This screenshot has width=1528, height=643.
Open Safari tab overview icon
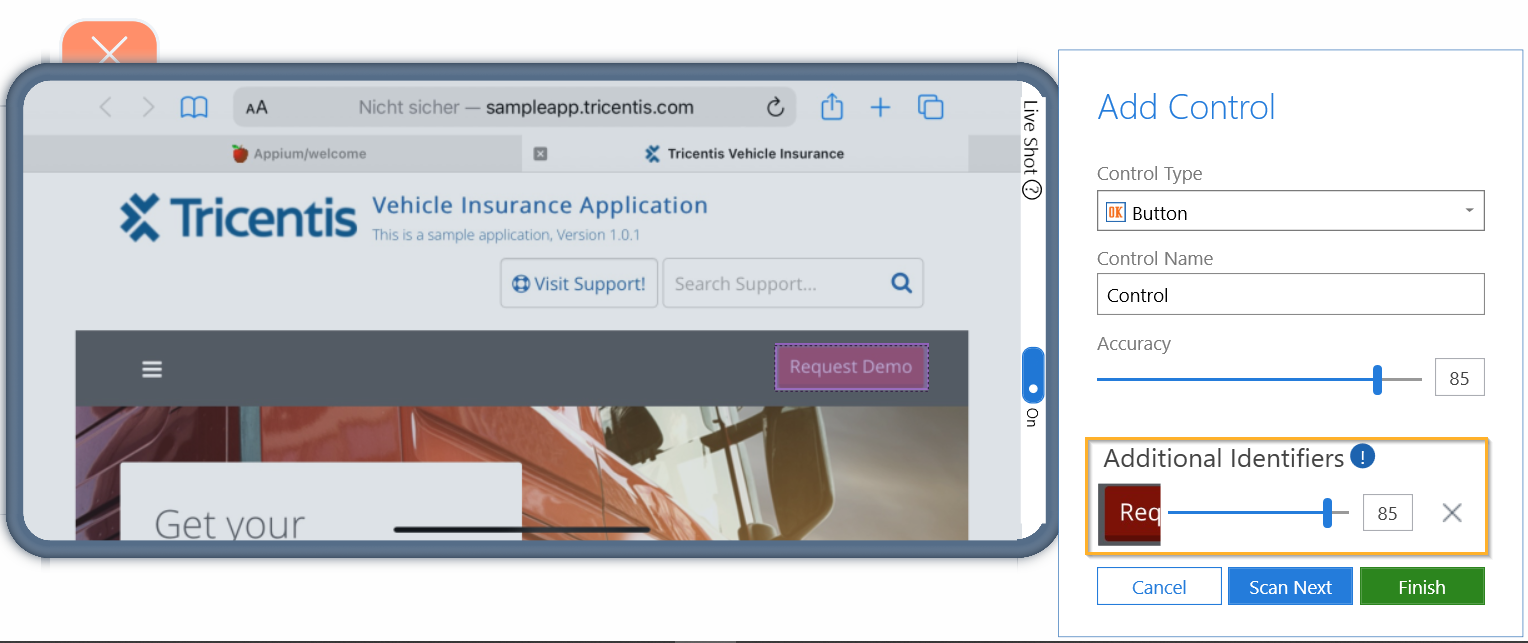(931, 107)
